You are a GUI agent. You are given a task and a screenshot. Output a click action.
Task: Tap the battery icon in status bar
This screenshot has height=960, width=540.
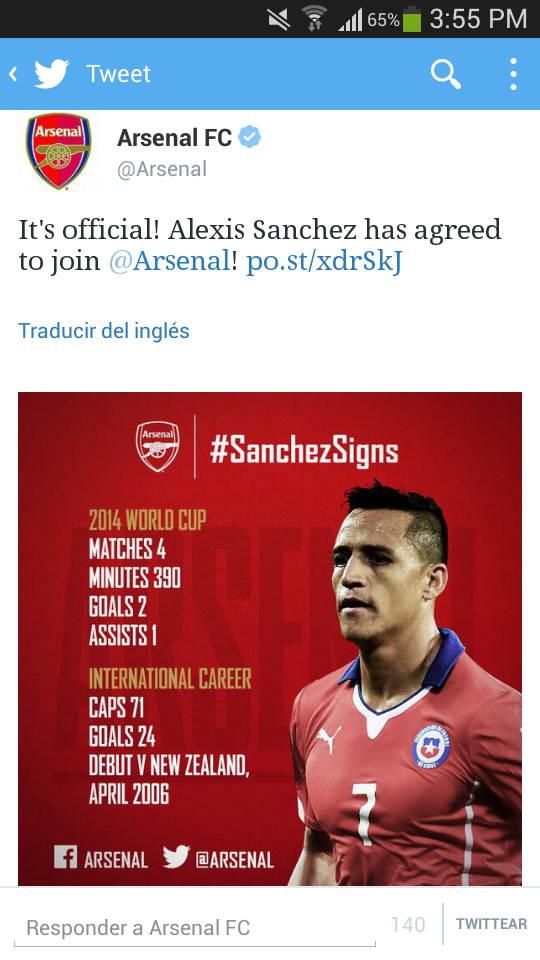pyautogui.click(x=412, y=19)
